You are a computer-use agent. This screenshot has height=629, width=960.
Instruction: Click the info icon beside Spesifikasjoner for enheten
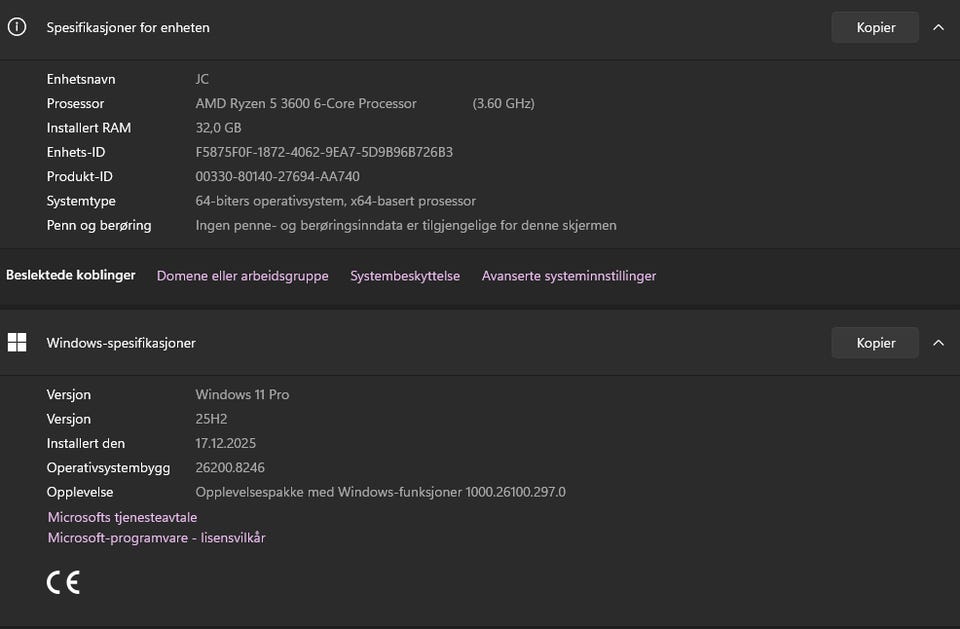coord(17,27)
